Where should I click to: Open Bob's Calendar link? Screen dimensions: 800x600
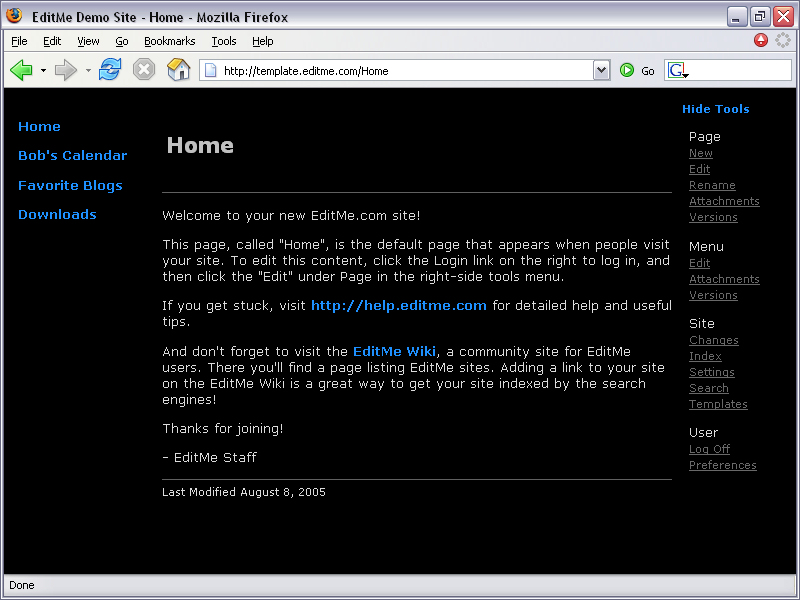click(72, 156)
